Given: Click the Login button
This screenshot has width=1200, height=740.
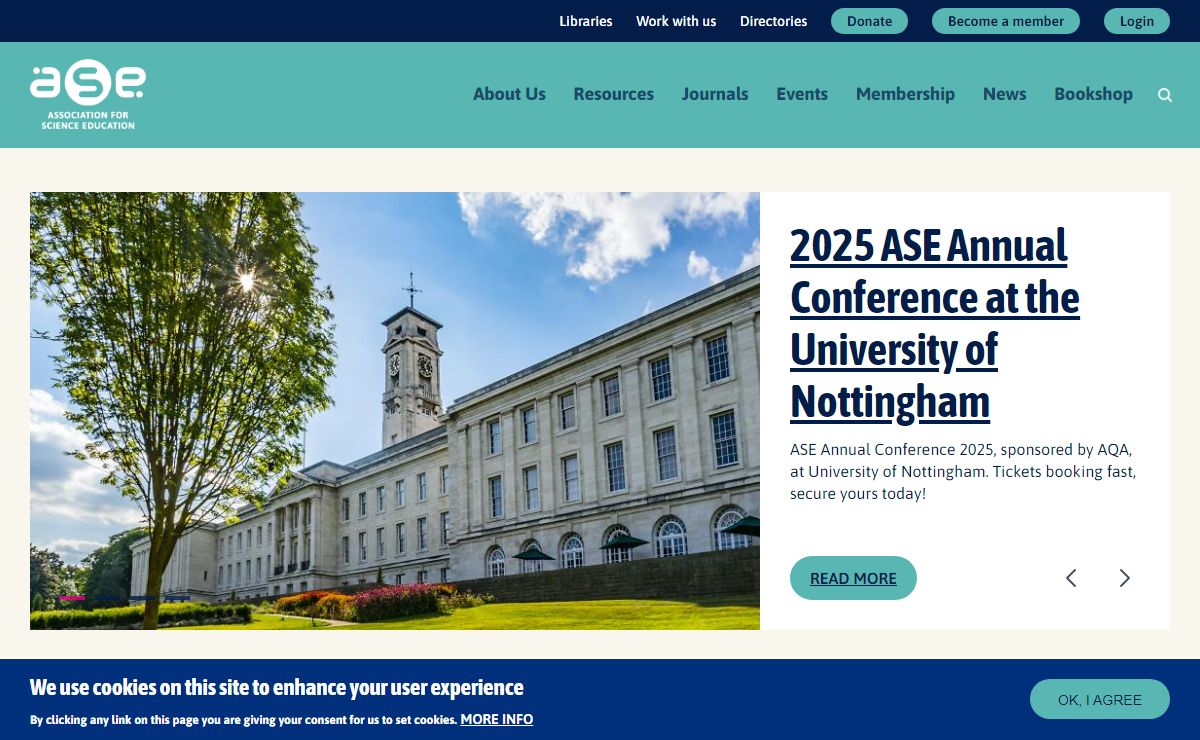Looking at the screenshot, I should click(x=1137, y=21).
